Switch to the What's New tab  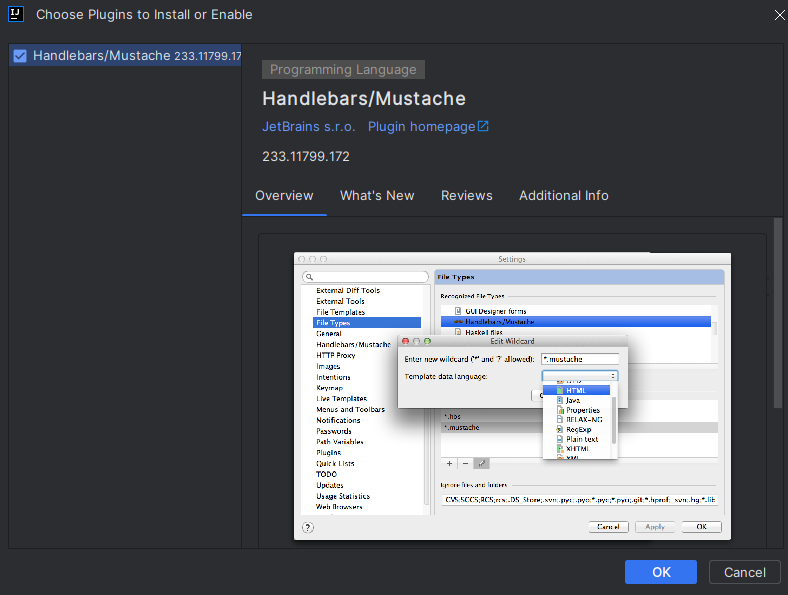tap(377, 195)
